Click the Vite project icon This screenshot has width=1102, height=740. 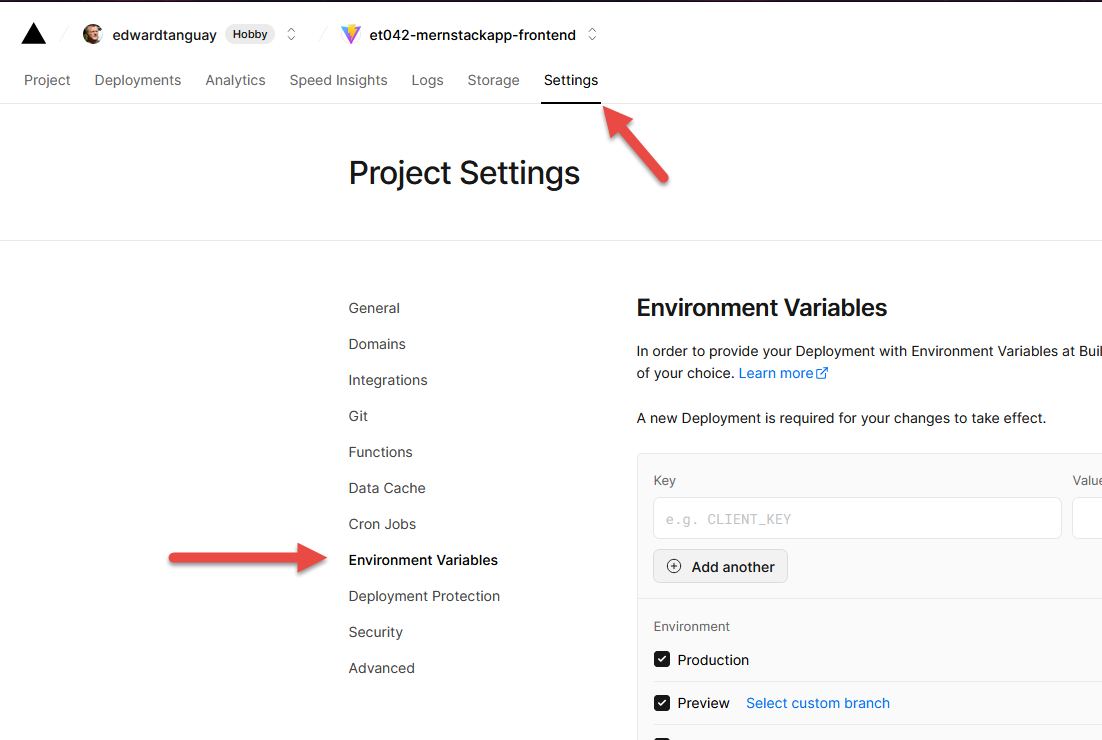point(351,34)
